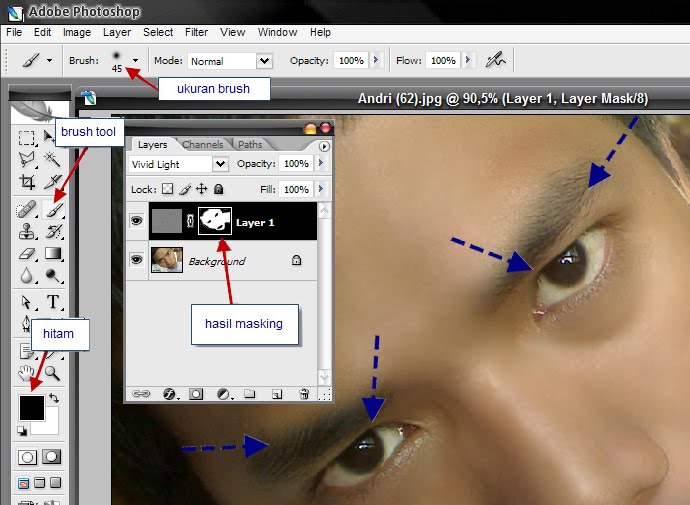The width and height of the screenshot is (690, 505).
Task: Switch to the Paths tab
Action: pos(250,144)
